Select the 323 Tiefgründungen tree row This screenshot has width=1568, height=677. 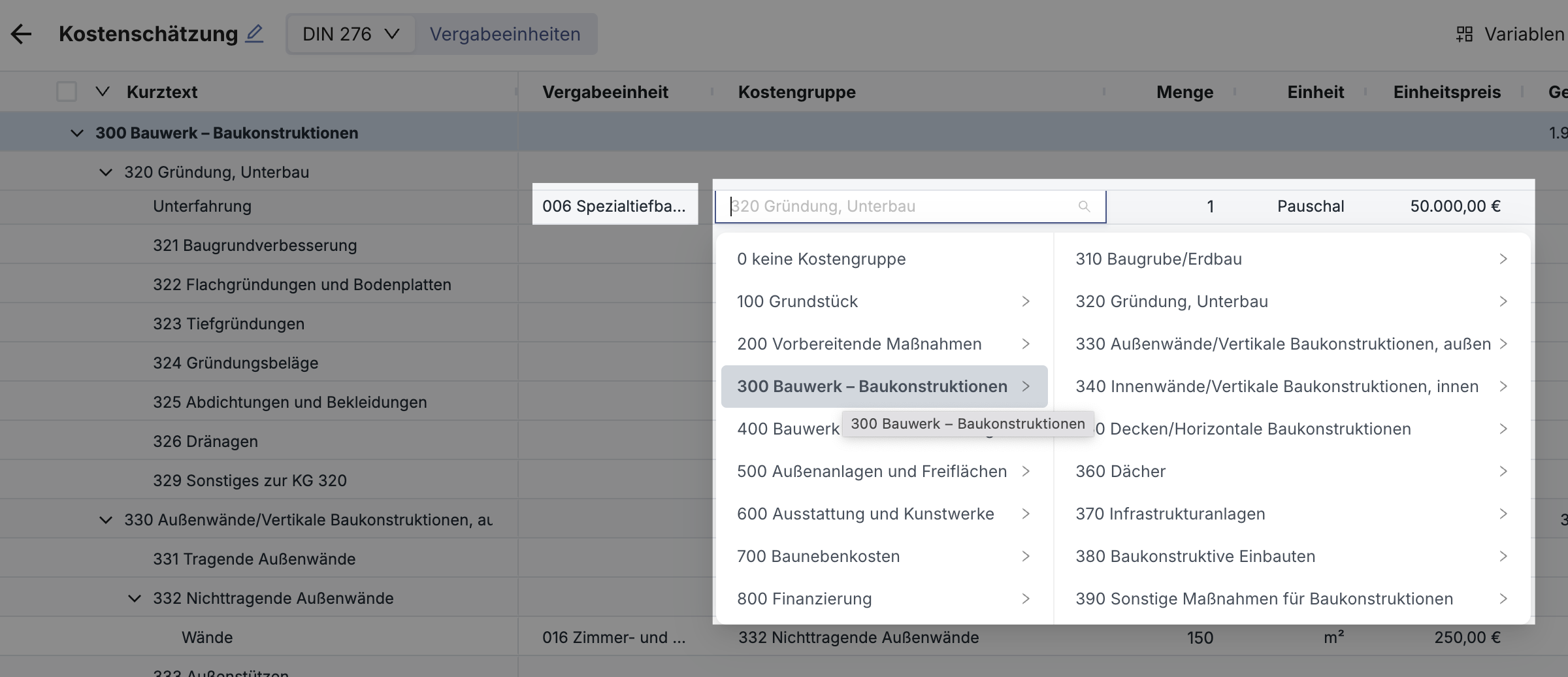[229, 324]
